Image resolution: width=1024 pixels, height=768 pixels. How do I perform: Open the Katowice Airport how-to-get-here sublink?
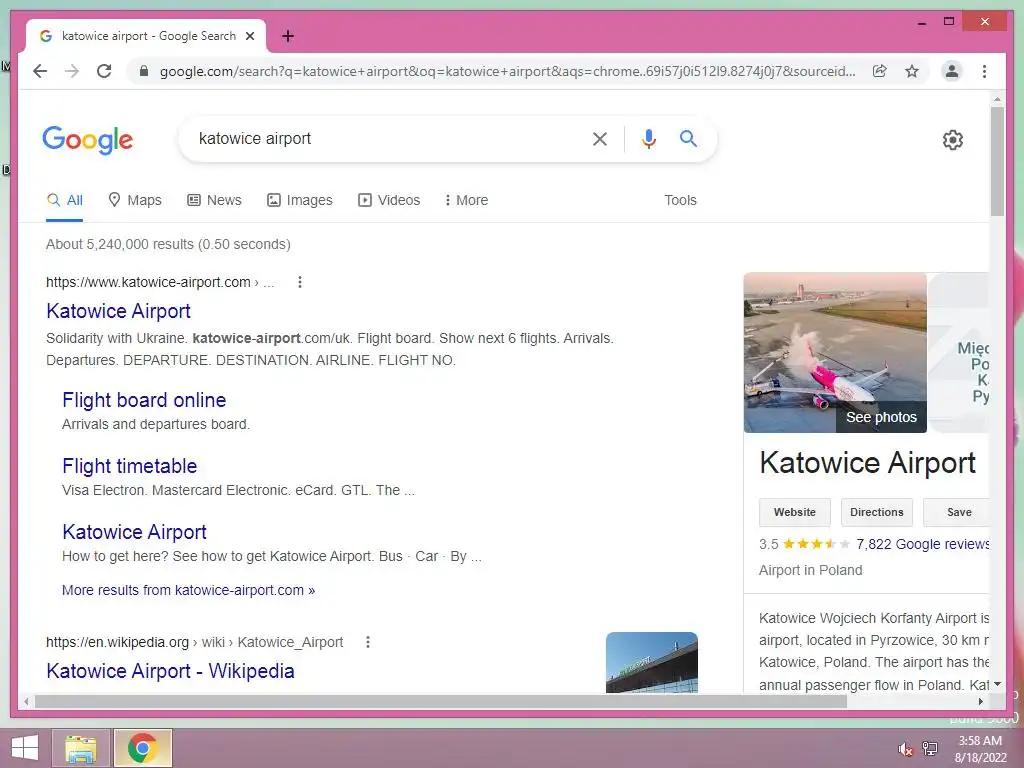pos(134,532)
